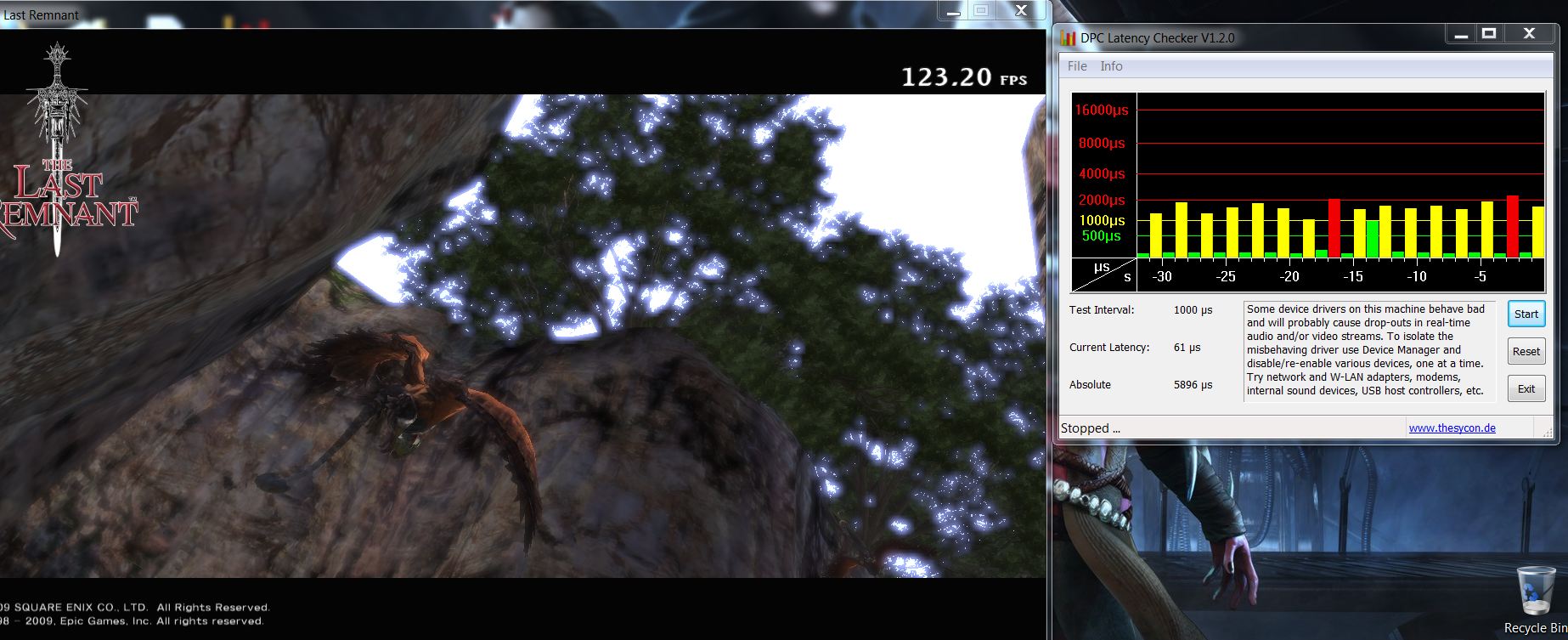Click the Stopped status bar text
The width and height of the screenshot is (1568, 640).
(x=1091, y=428)
